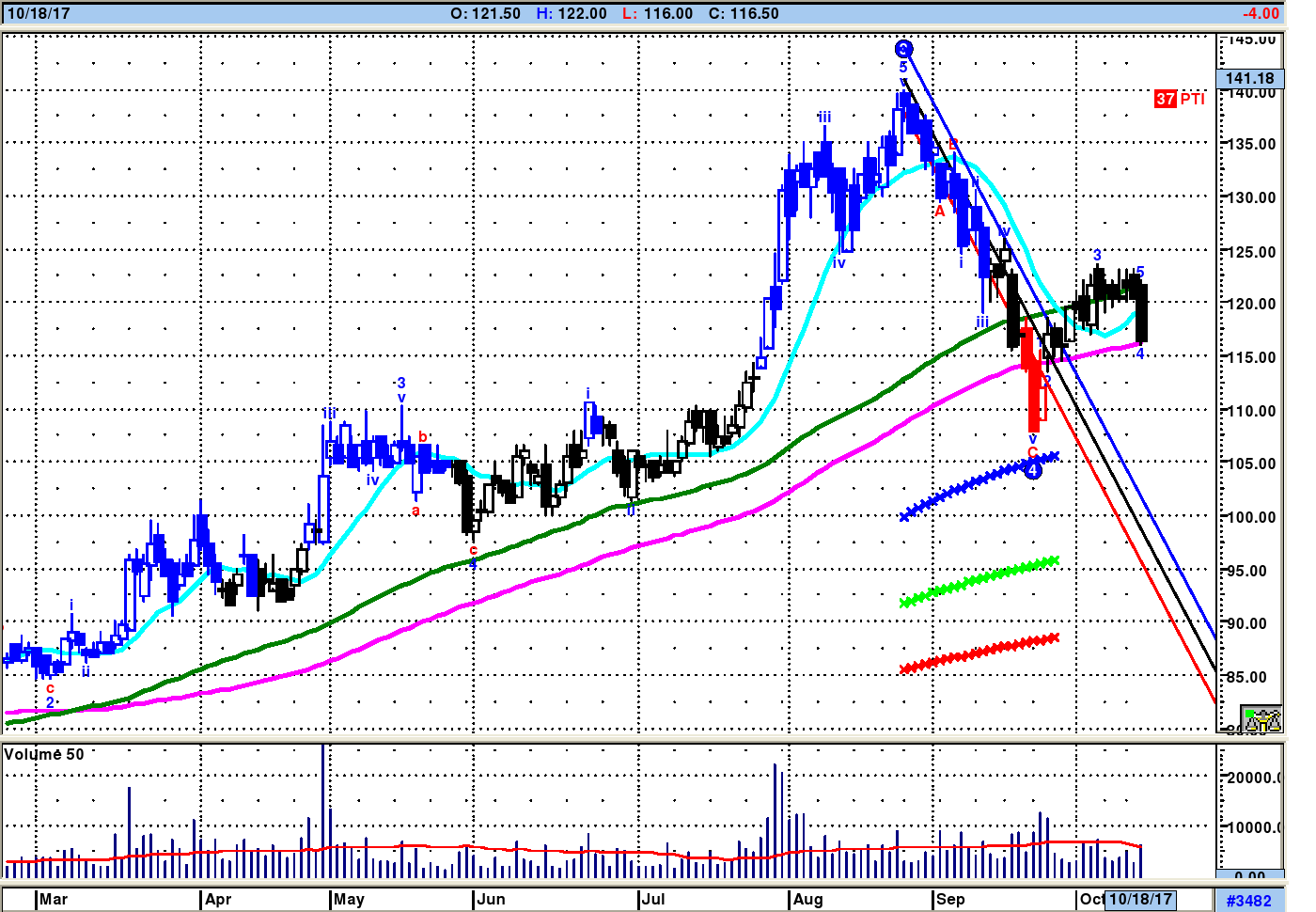Click the O: 121.50 open price in header
The height and width of the screenshot is (912, 1316).
point(485,13)
